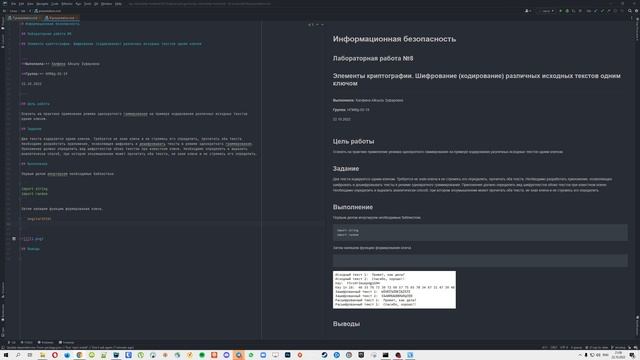
Task: Click the 'import string' line in editor
Action: click(35, 189)
